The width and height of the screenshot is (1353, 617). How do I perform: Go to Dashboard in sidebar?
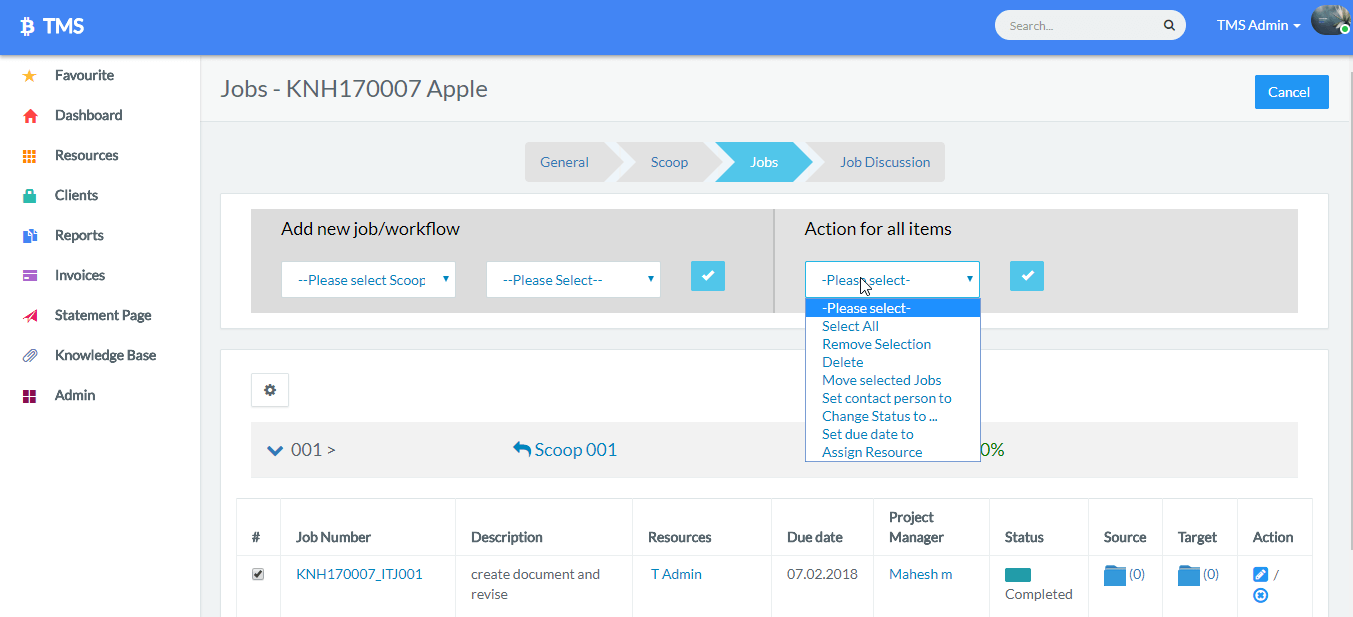pos(88,115)
